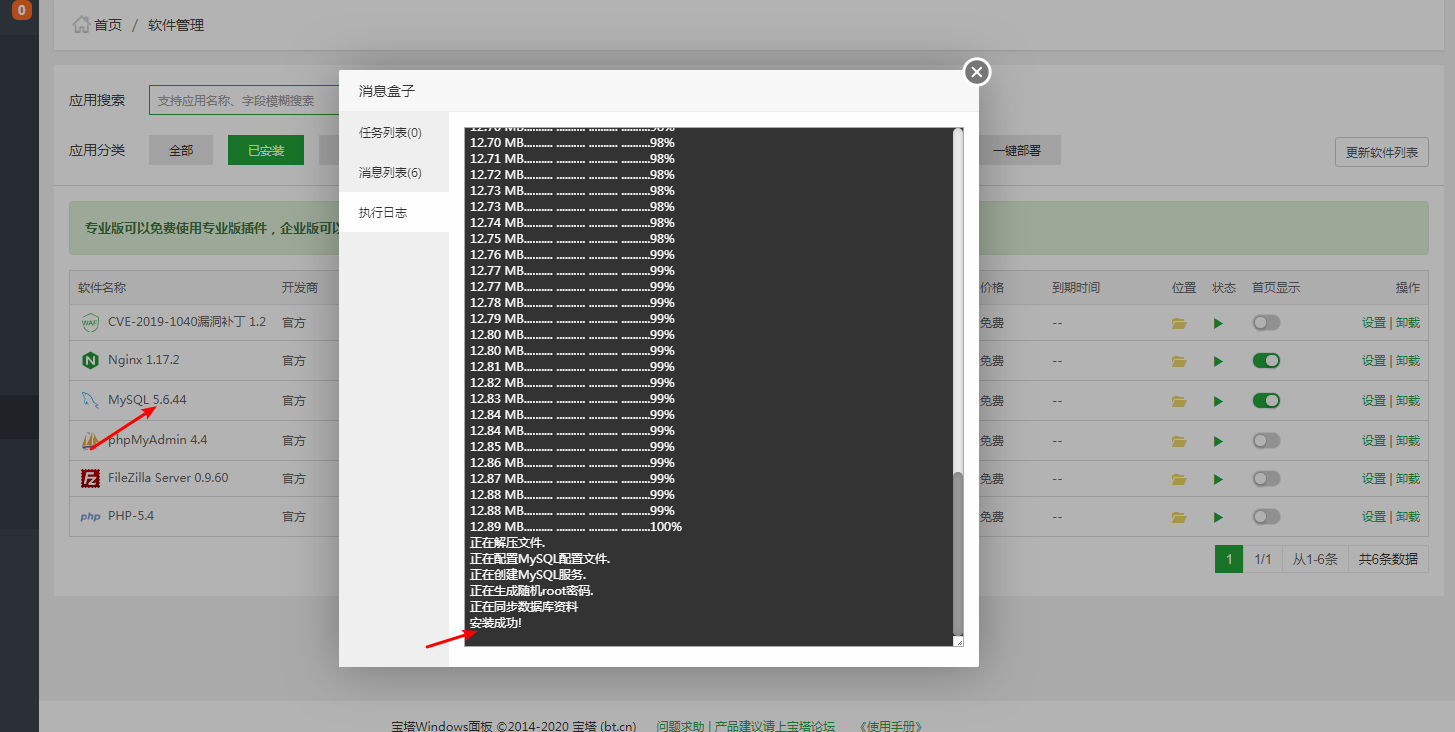The image size is (1455, 732).
Task: Click status play icon for phpMyAdmin 4.4
Action: coord(1218,441)
